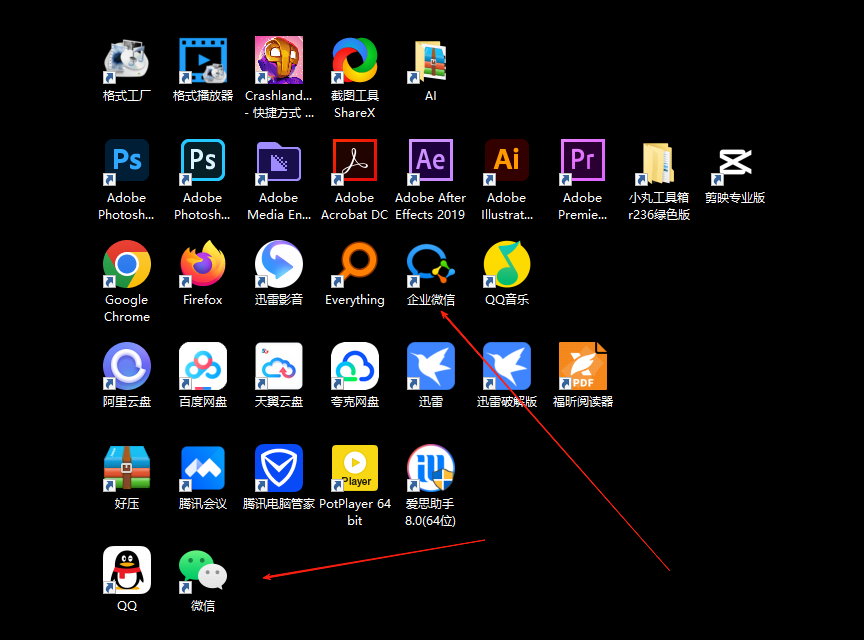Screen dimensions: 864x640
Task: Click the 截图工具 ShareX icon
Action: click(355, 61)
